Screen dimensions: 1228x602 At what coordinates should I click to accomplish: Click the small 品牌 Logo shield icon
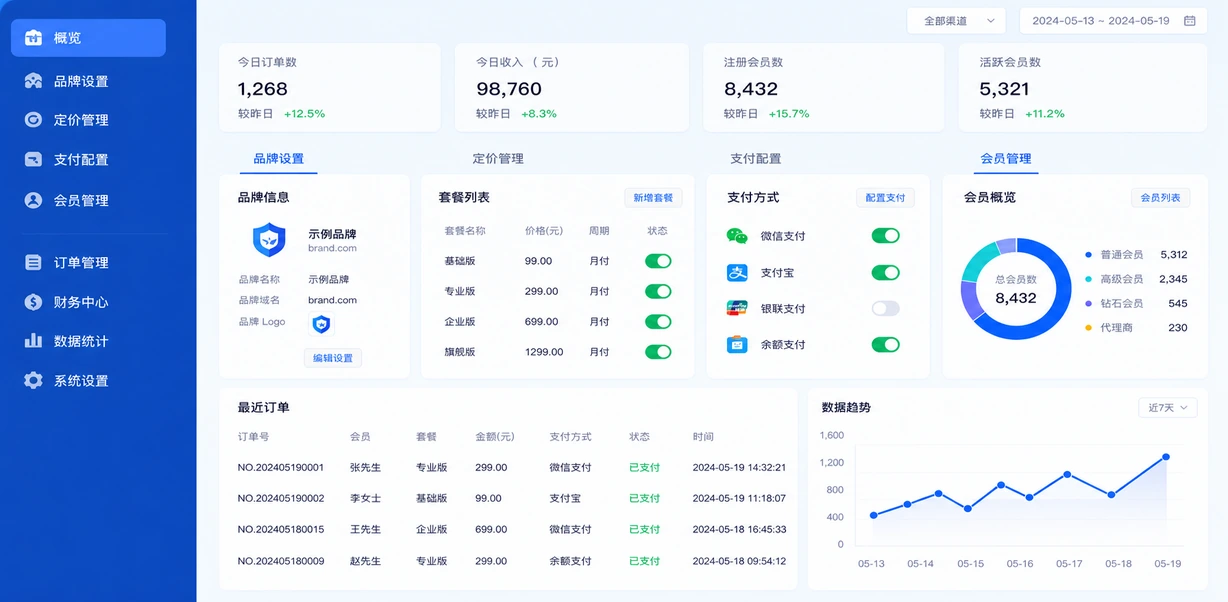[321, 324]
